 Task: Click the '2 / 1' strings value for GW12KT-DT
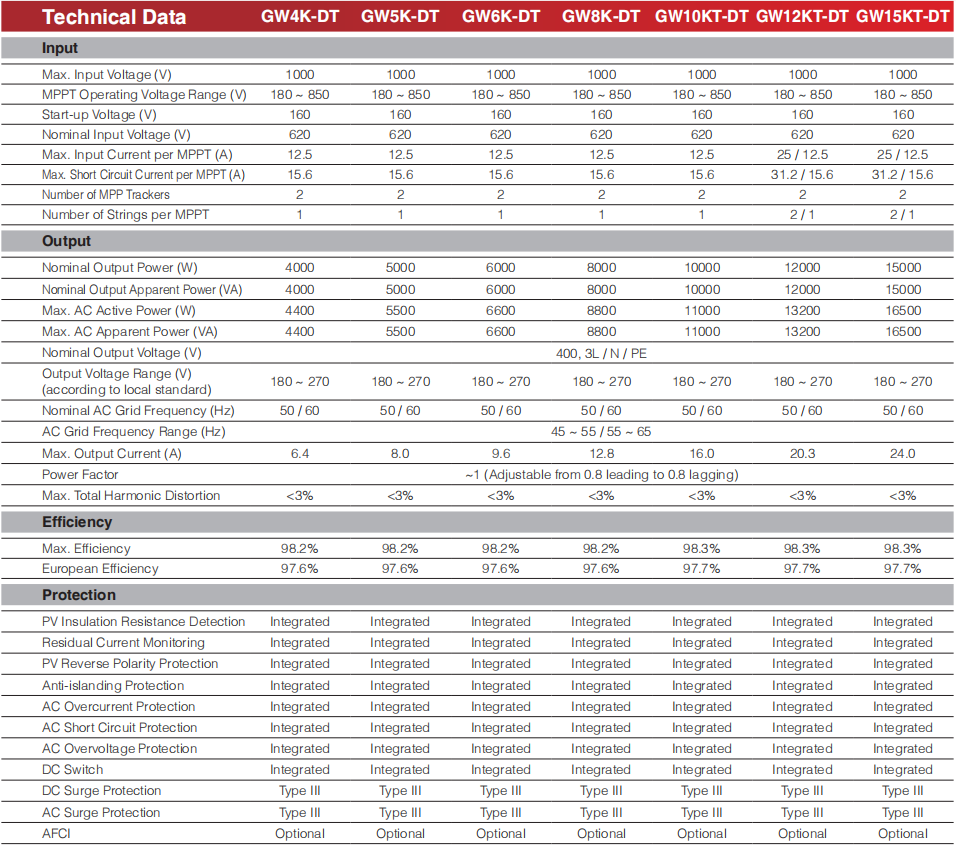(802, 215)
